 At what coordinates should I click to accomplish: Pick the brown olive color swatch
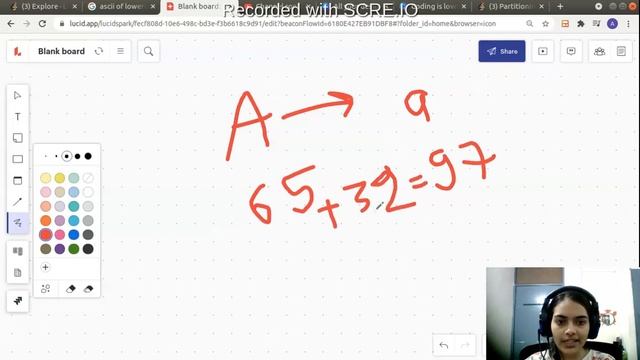coord(46,249)
